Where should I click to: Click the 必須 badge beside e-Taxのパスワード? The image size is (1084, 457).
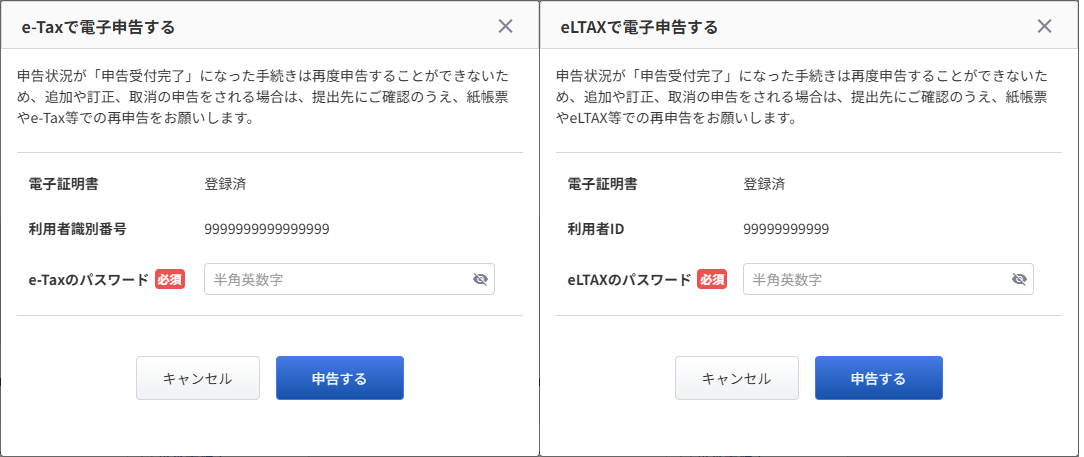coord(170,279)
